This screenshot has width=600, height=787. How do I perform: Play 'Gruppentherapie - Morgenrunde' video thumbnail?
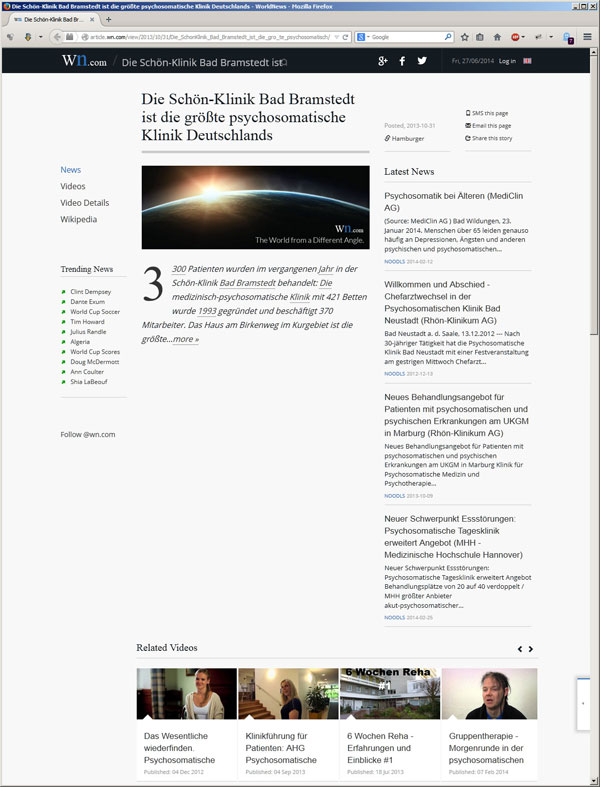click(x=490, y=694)
